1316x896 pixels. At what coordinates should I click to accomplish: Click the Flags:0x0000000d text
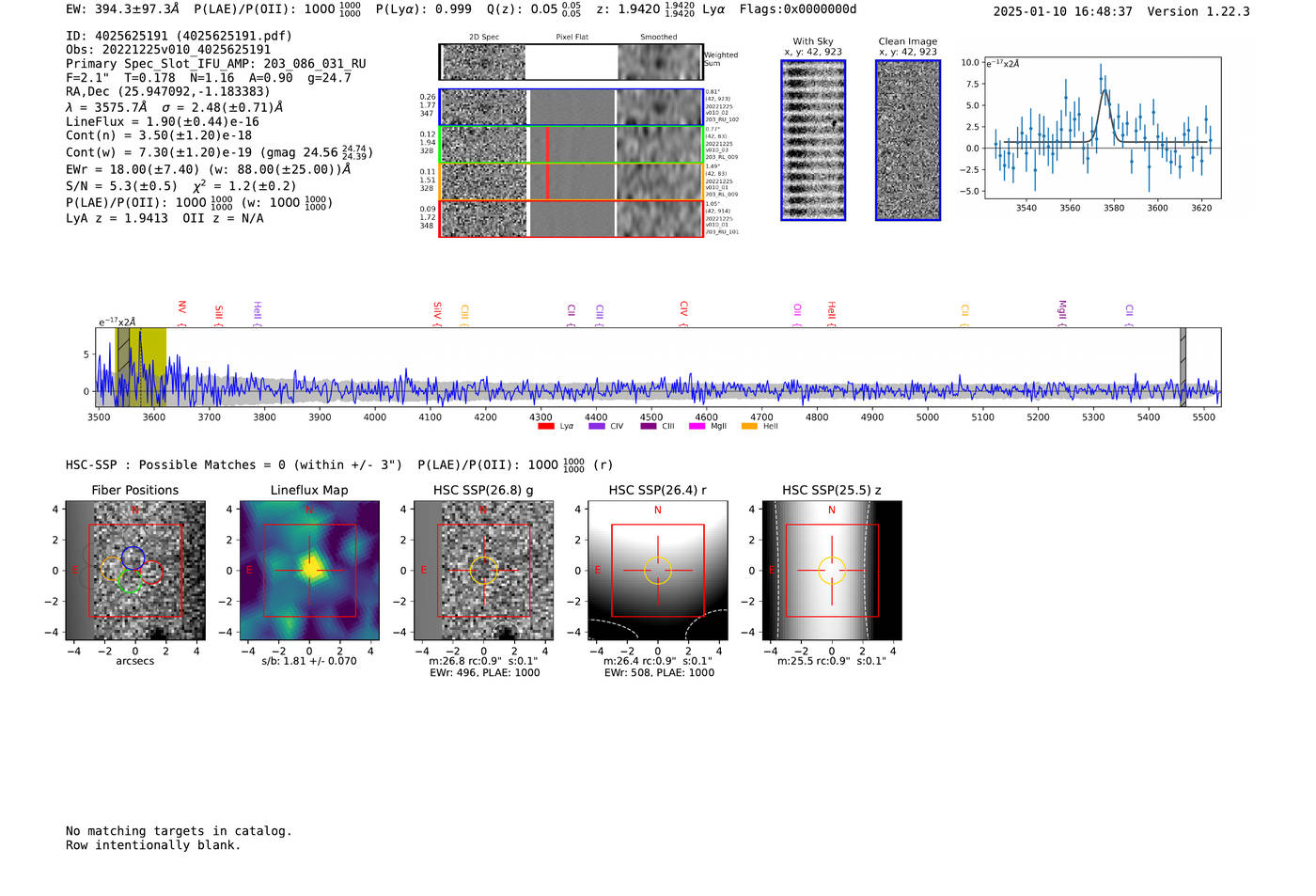click(798, 8)
